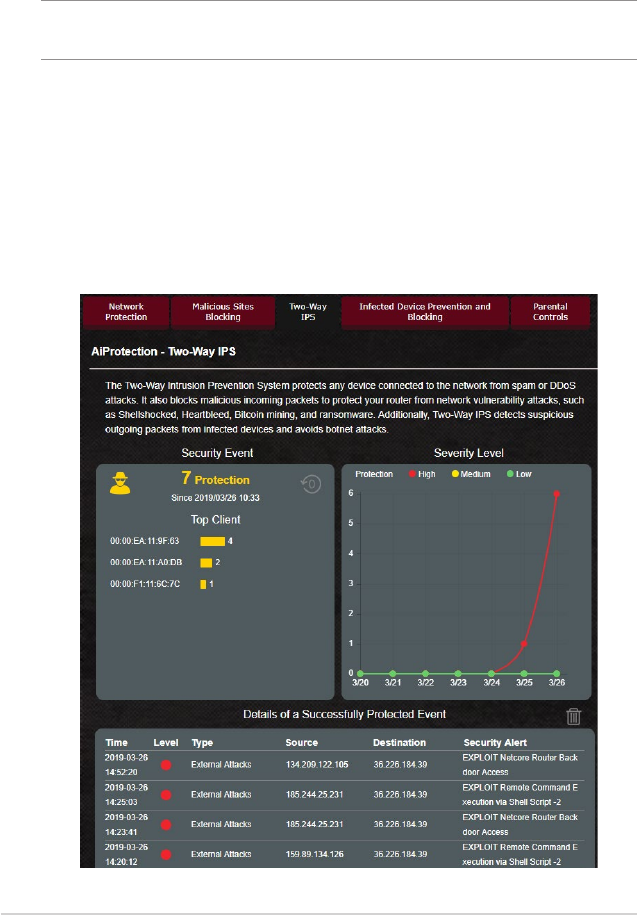Screen dimensions: 637x915
Task: Toggle the Low severity legend item
Action: click(x=519, y=474)
